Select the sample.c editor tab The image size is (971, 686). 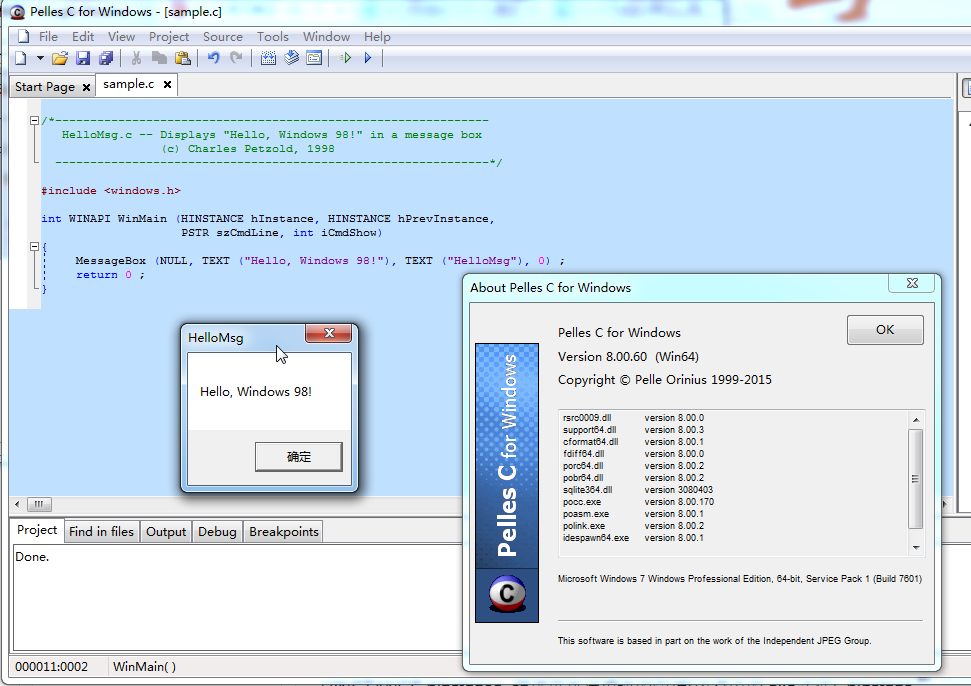(128, 84)
